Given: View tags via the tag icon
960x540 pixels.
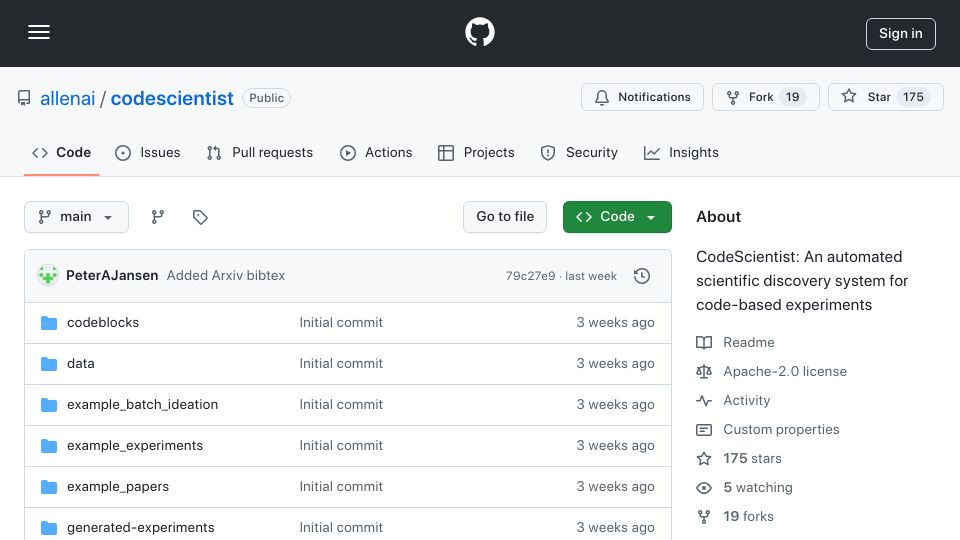Looking at the screenshot, I should pyautogui.click(x=200, y=217).
